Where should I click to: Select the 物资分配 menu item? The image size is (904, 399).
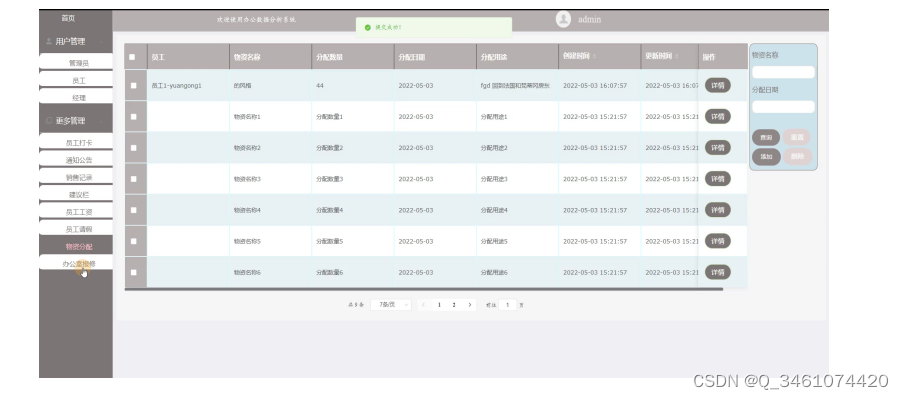pyautogui.click(x=76, y=247)
